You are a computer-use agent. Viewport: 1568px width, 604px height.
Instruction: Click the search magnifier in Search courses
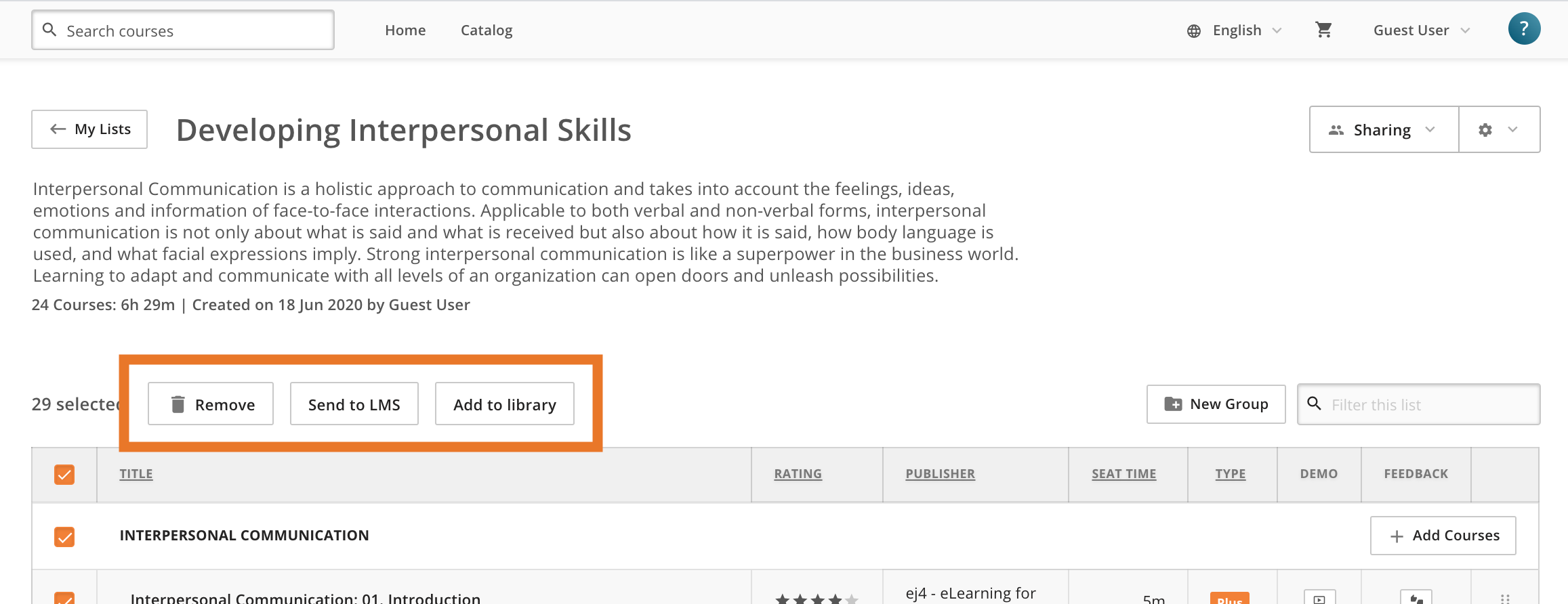[49, 30]
